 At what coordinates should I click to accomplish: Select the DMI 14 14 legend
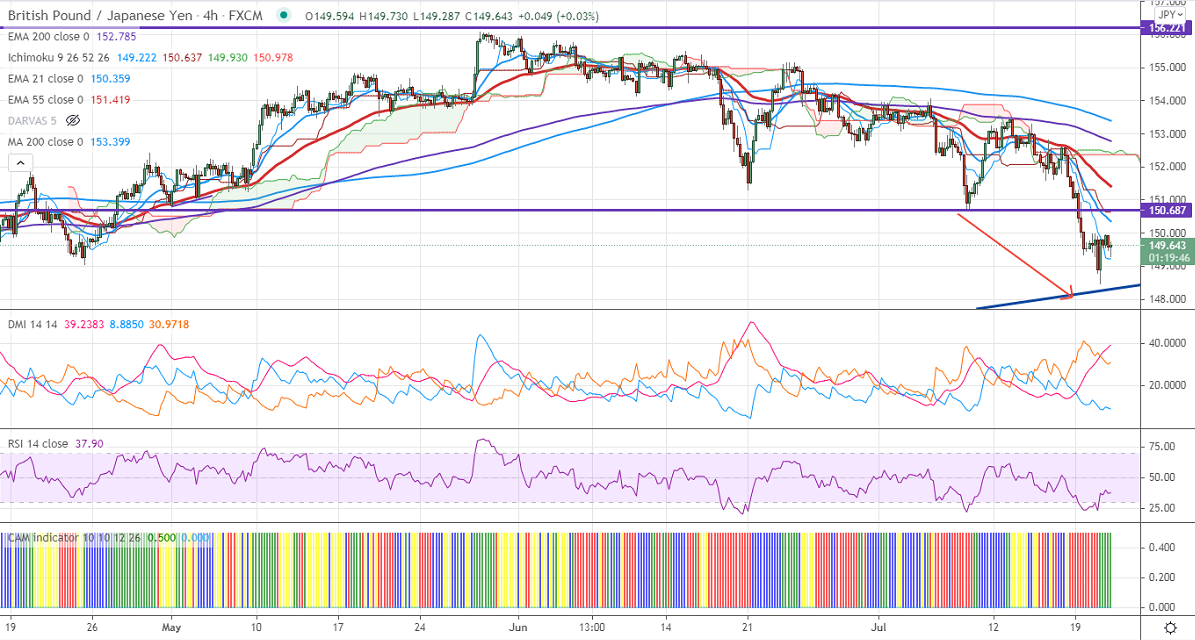[x=33, y=324]
